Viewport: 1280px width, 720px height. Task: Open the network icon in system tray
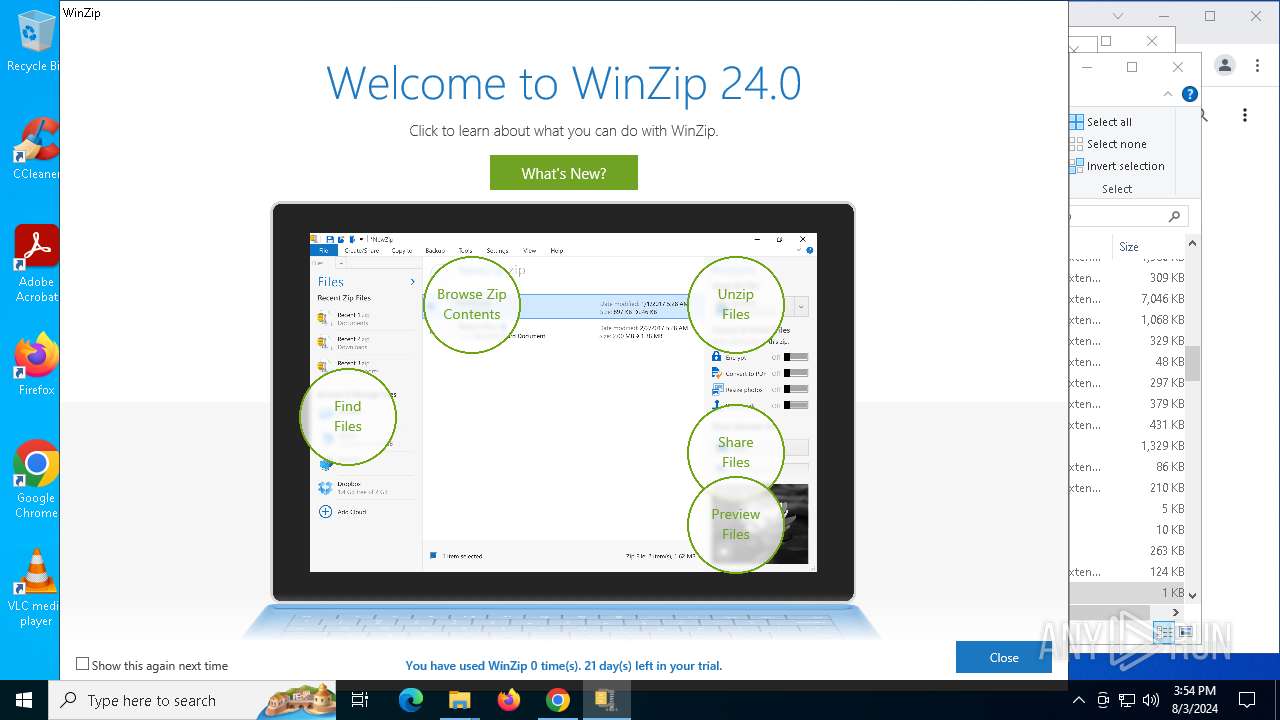1127,700
